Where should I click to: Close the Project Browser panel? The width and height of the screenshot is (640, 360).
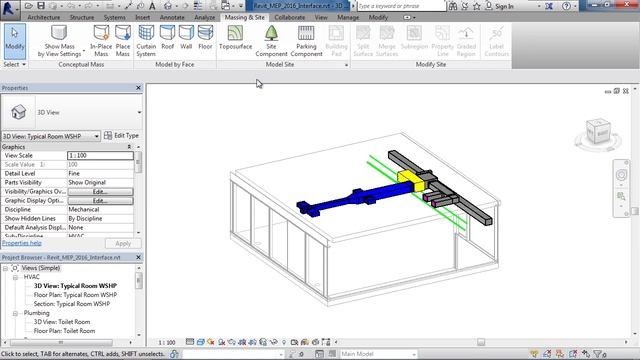[138, 258]
